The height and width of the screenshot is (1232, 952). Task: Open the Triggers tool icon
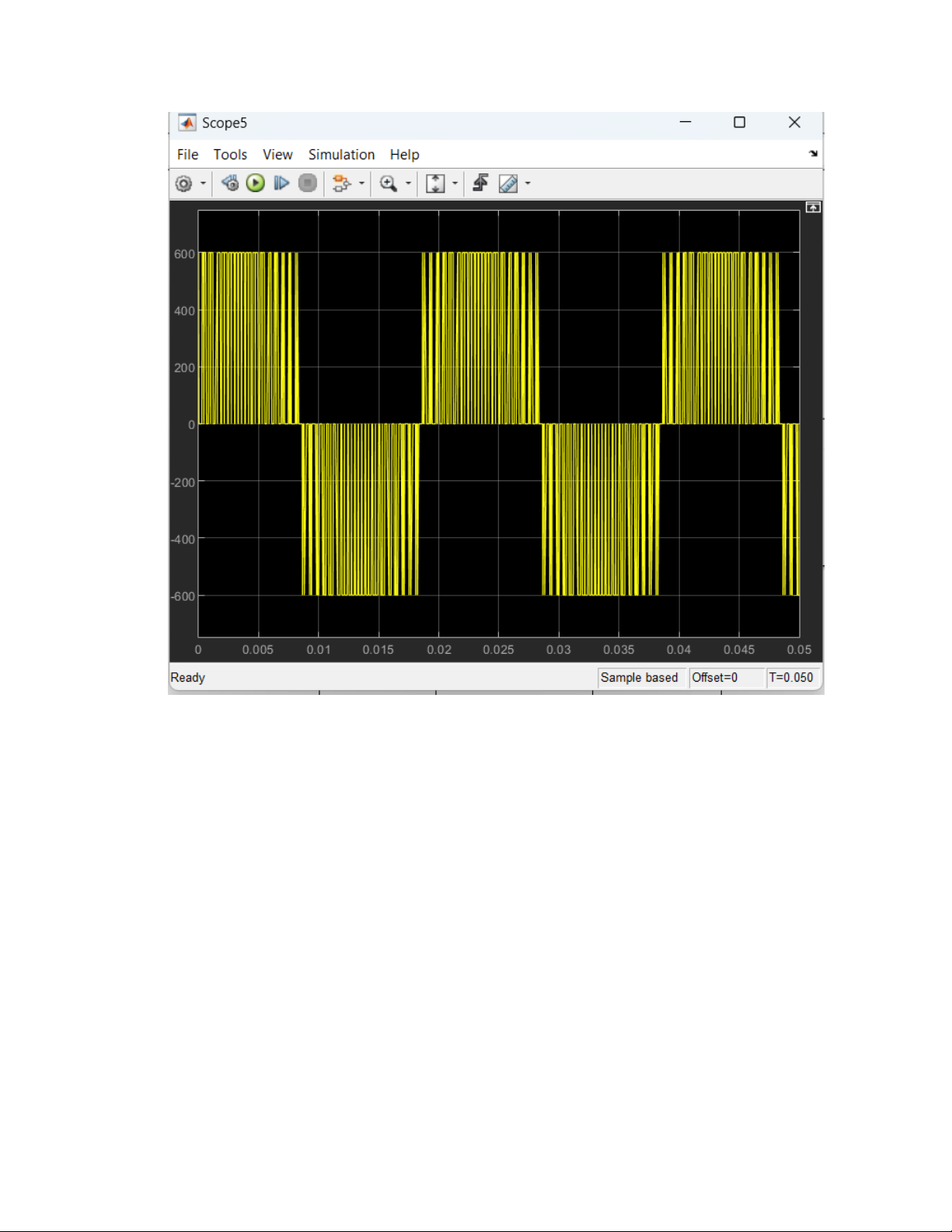coord(480,183)
